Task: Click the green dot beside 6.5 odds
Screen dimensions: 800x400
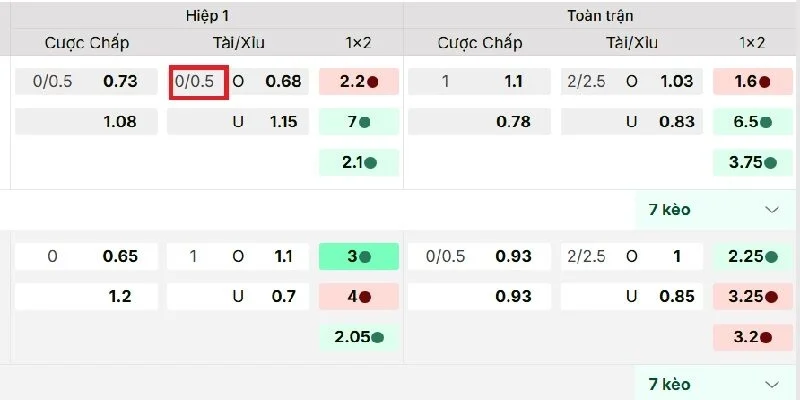Action: (x=765, y=123)
